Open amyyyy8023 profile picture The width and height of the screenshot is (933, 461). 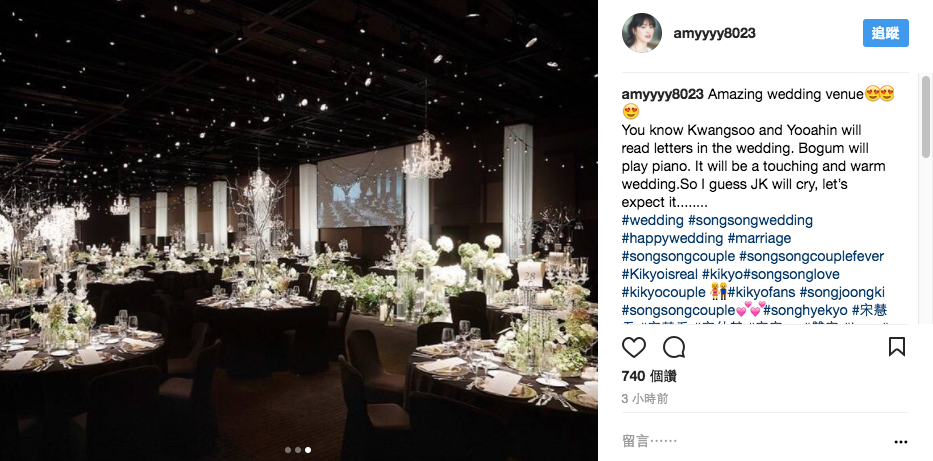click(x=642, y=33)
